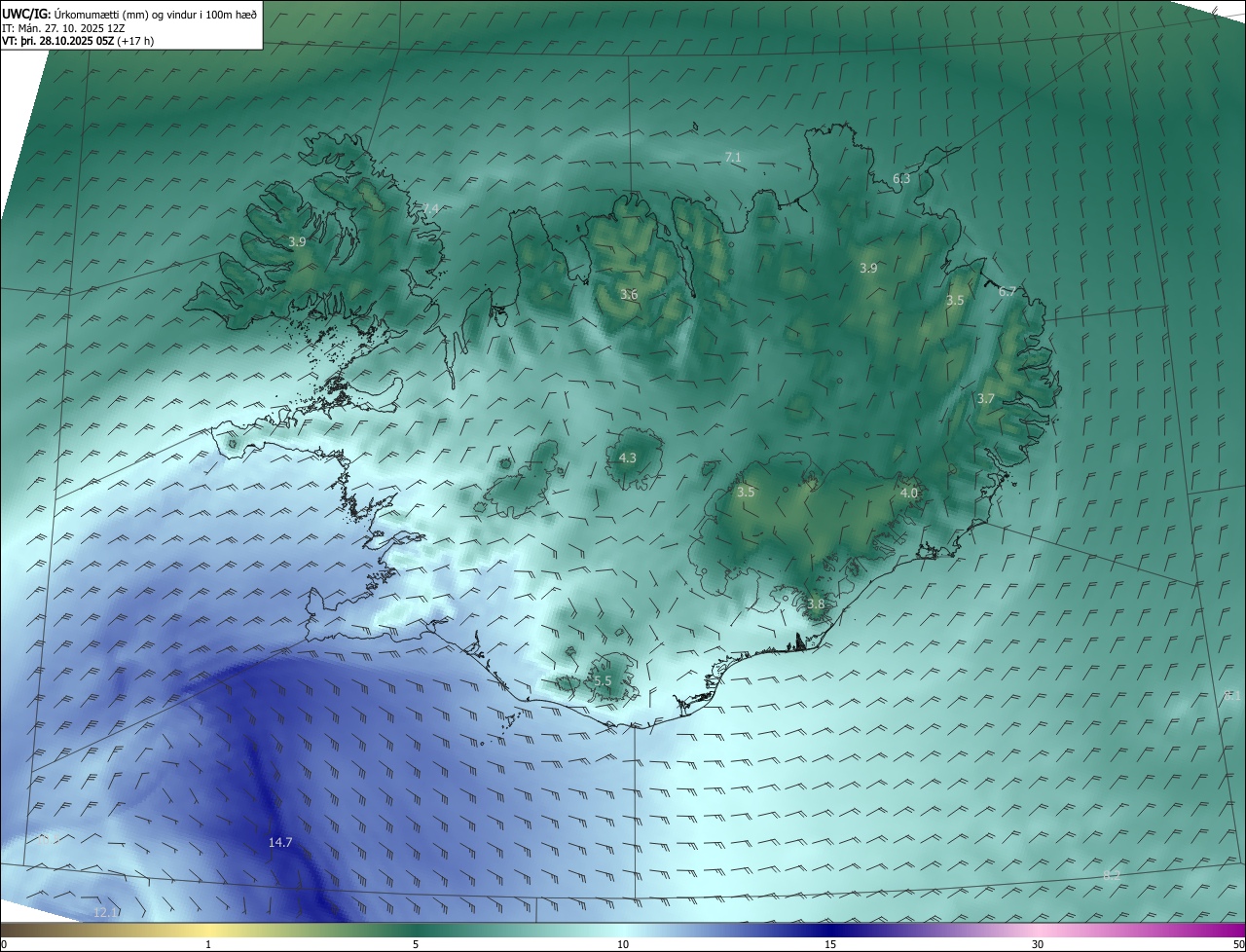The image size is (1246, 952).
Task: Click the 7.4 value label
Action: pos(430,208)
